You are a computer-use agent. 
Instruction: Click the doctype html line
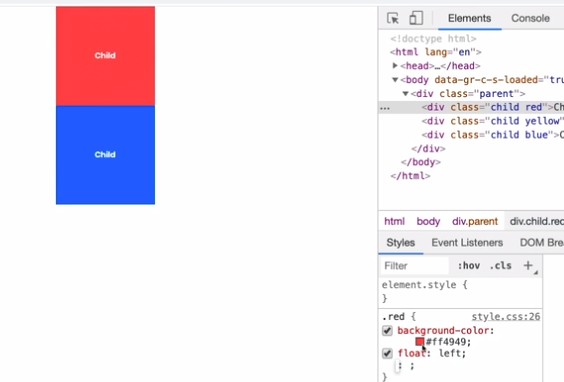coord(433,38)
